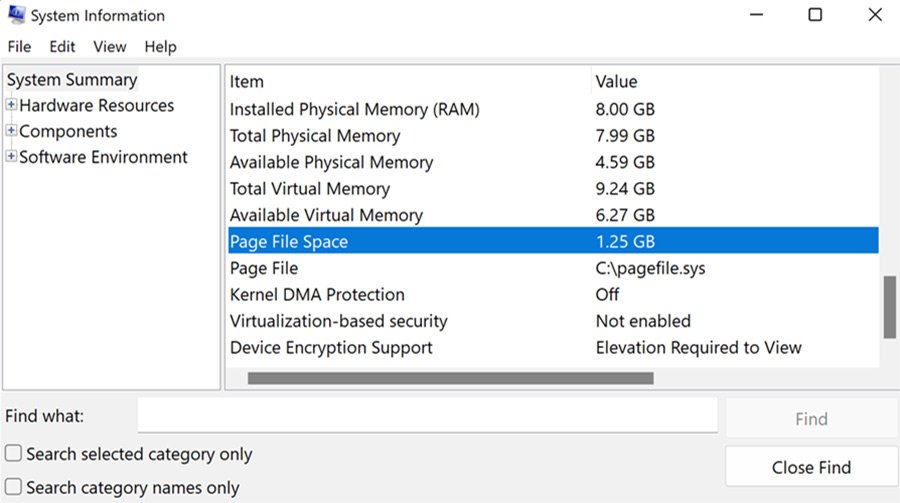Click the Find what input field
Image resolution: width=900 pixels, height=503 pixels.
pyautogui.click(x=427, y=415)
